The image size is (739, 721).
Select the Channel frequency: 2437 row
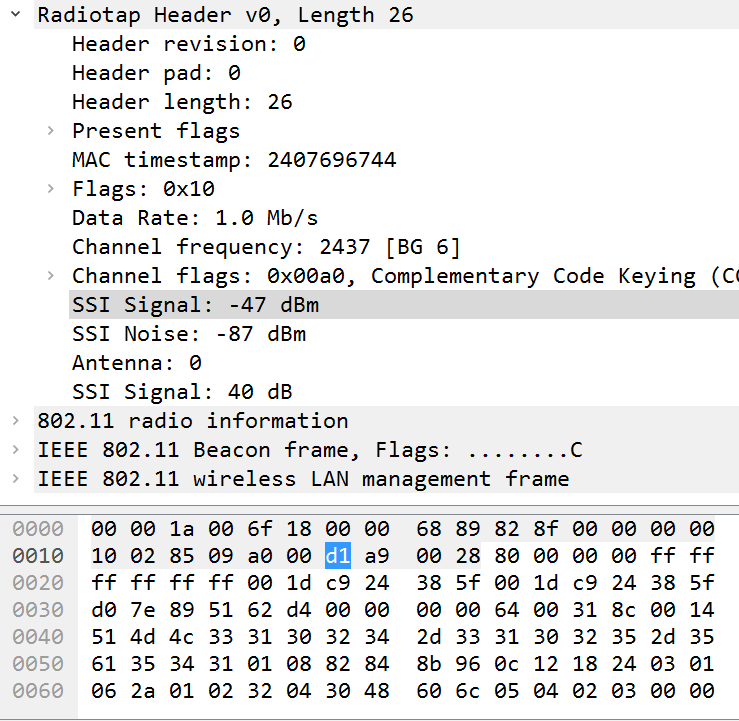click(x=405, y=246)
